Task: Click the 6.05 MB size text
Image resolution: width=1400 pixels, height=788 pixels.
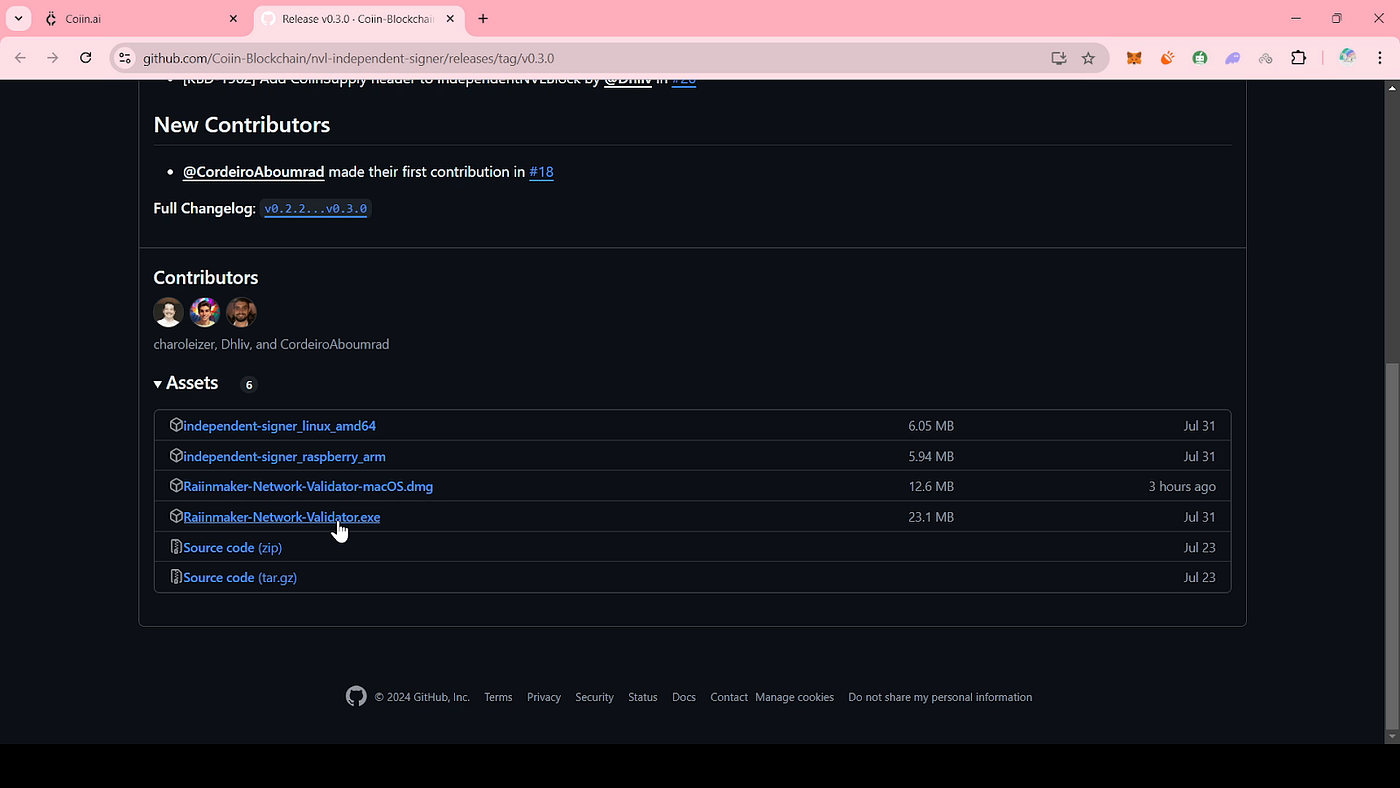Action: click(x=931, y=426)
